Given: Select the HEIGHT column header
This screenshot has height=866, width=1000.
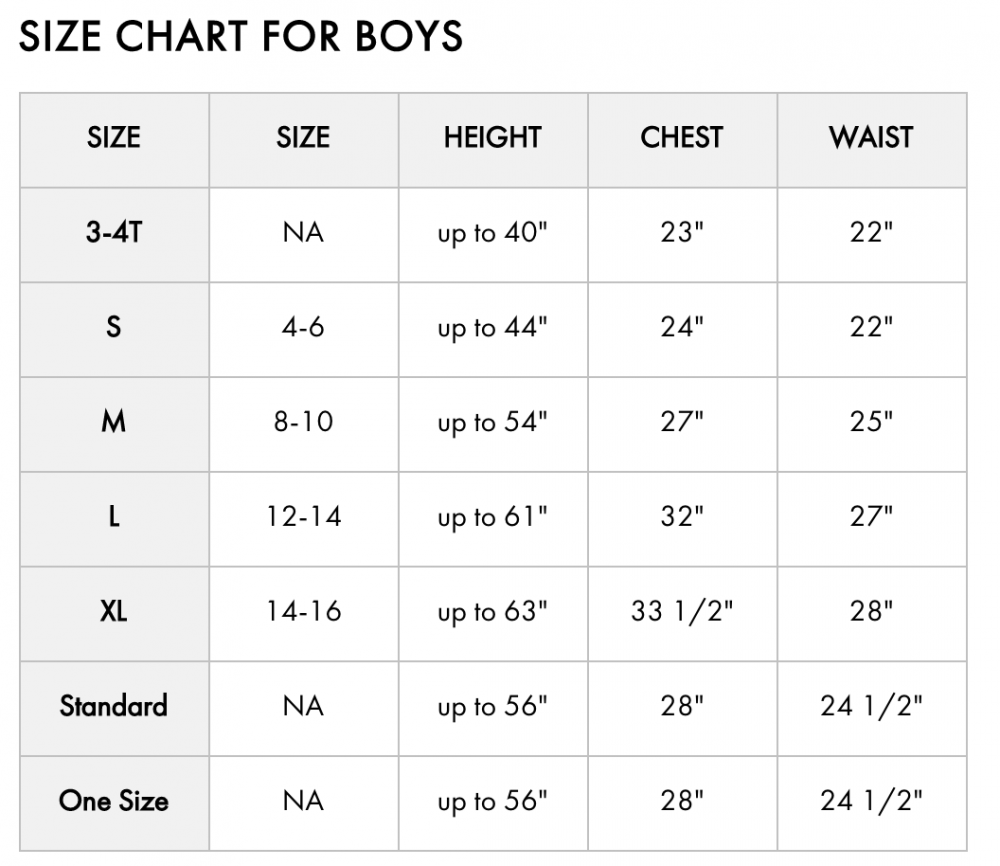Looking at the screenshot, I should [x=493, y=138].
